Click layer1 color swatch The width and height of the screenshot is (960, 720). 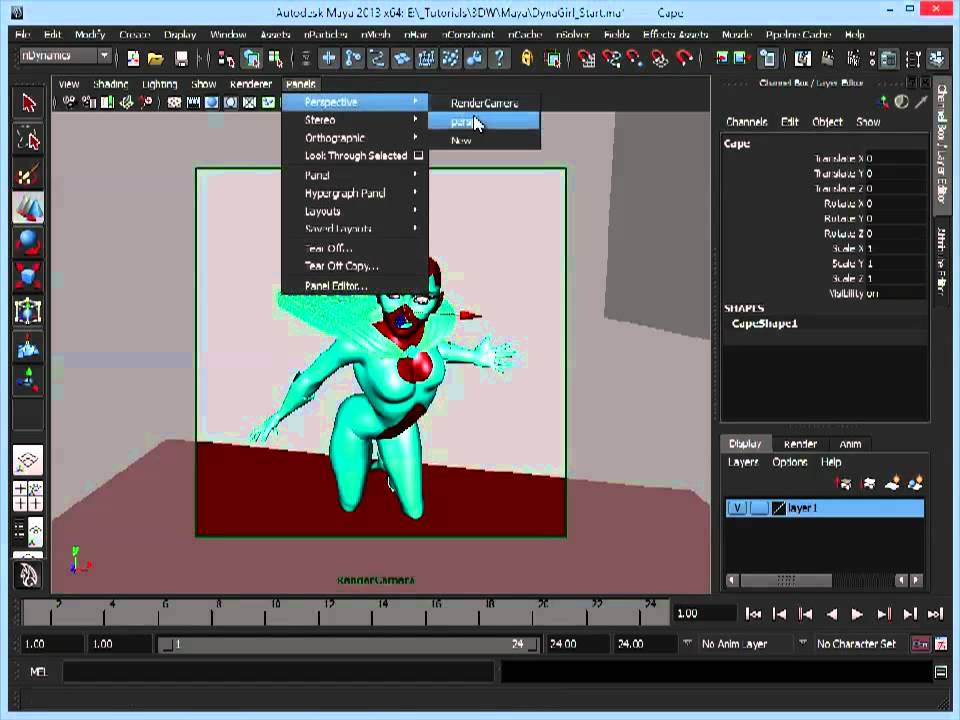pos(779,508)
